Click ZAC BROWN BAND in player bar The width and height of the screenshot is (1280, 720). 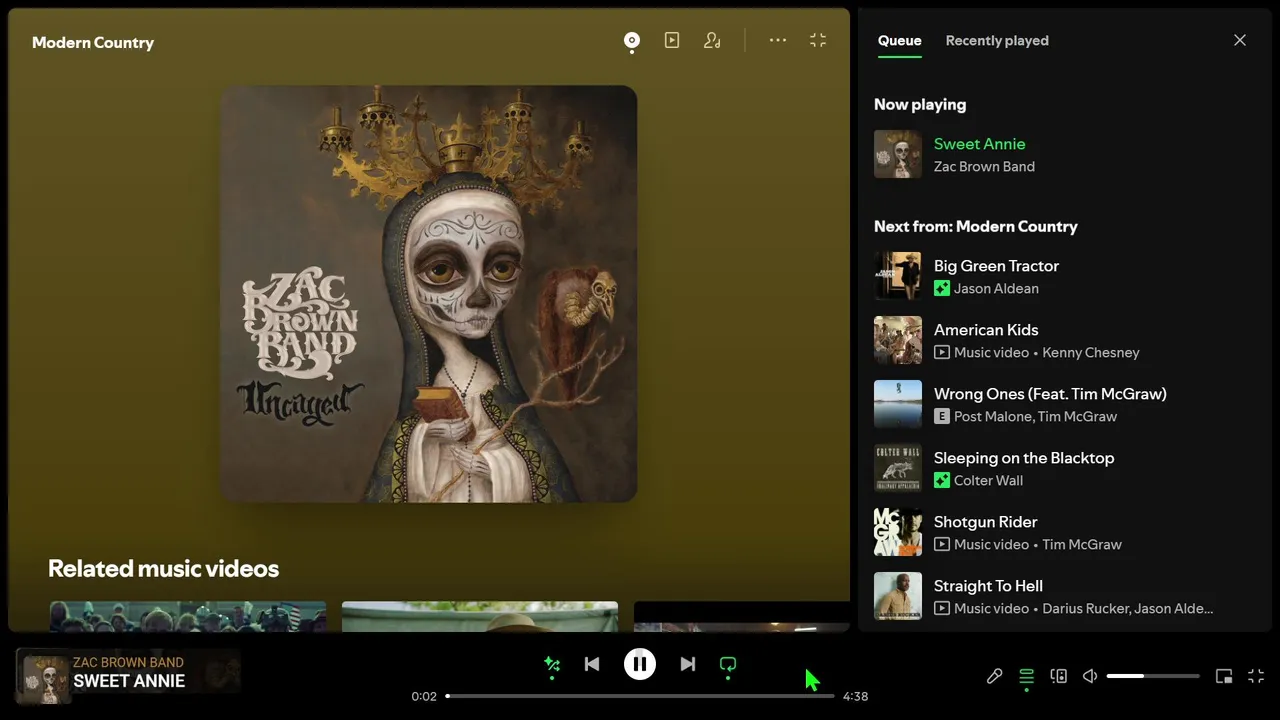[x=128, y=662]
